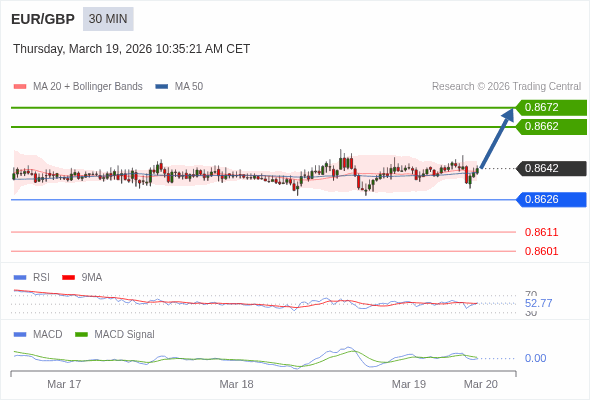
Task: Click the 'MACD Signal' legend label
Action: click(125, 335)
